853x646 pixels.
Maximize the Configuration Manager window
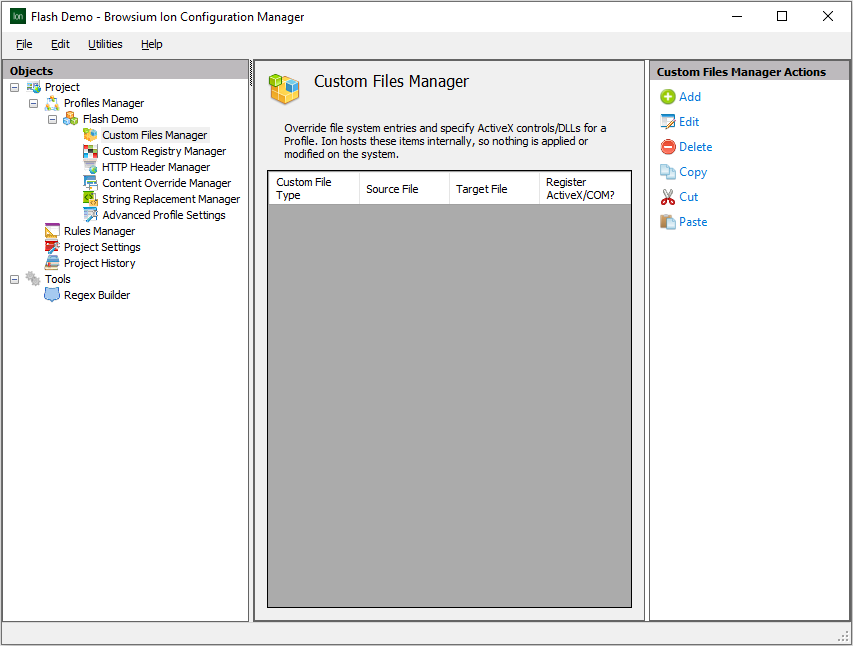coord(782,16)
